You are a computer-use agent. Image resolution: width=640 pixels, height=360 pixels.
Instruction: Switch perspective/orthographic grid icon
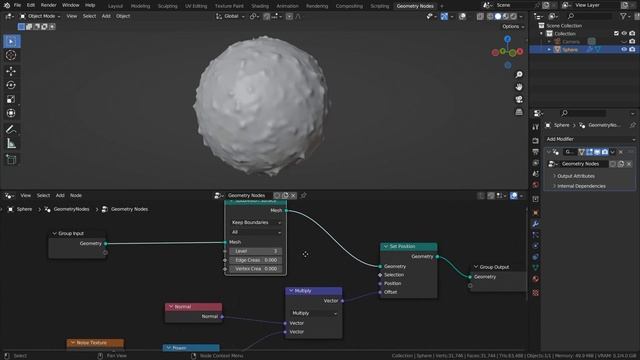[x=519, y=112]
